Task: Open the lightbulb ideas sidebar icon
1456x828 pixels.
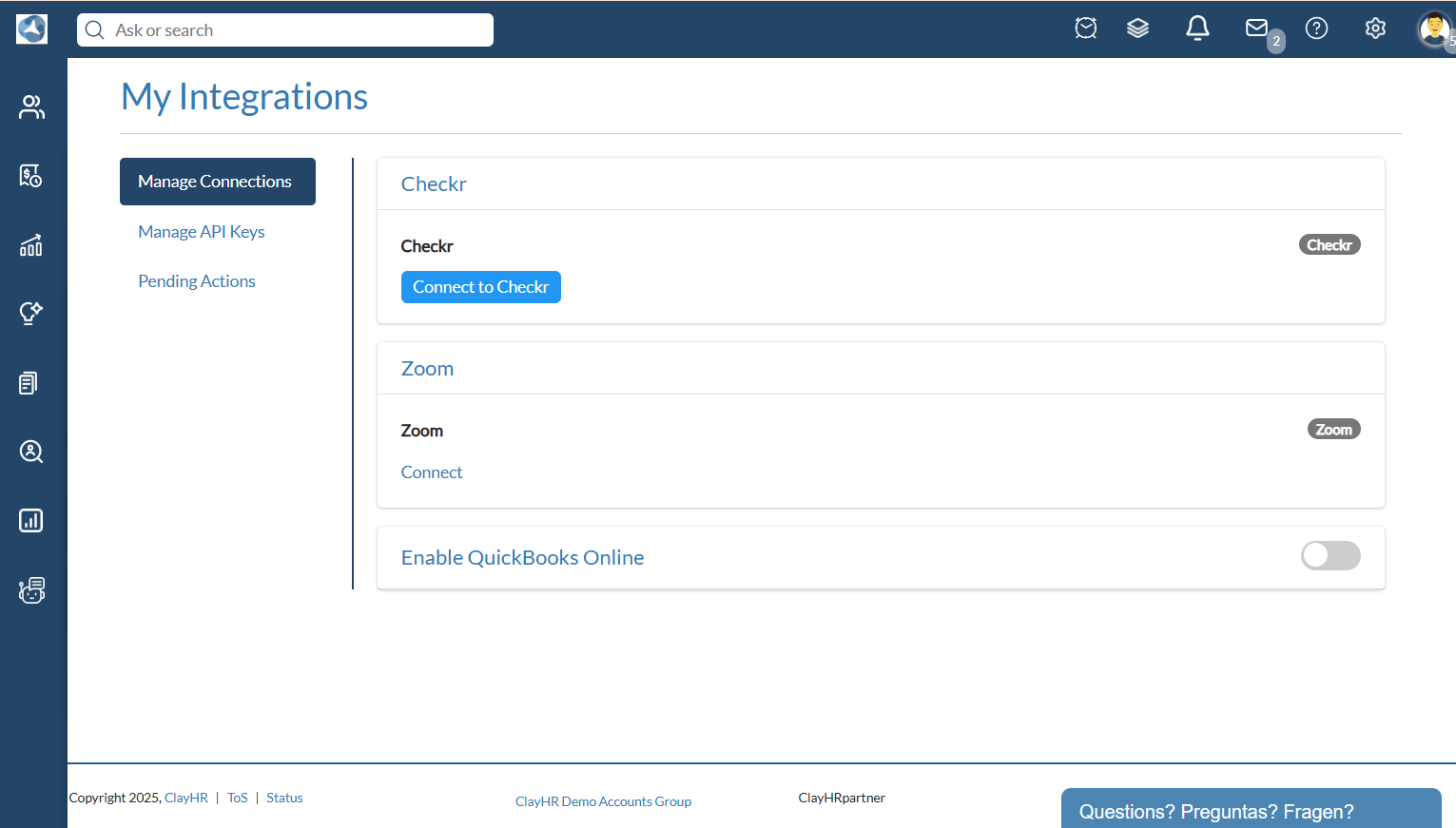Action: pyautogui.click(x=31, y=314)
